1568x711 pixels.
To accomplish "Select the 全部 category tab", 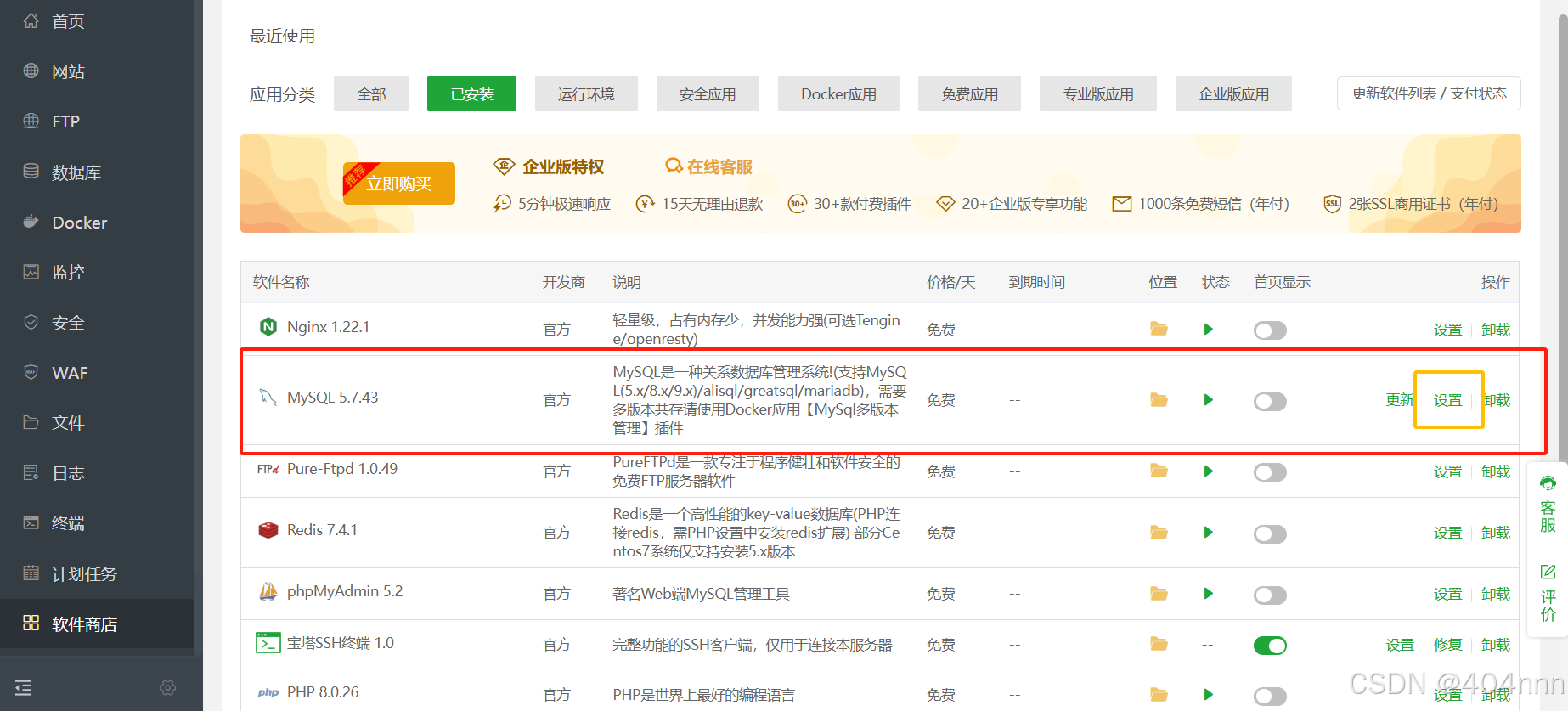I will click(x=371, y=94).
